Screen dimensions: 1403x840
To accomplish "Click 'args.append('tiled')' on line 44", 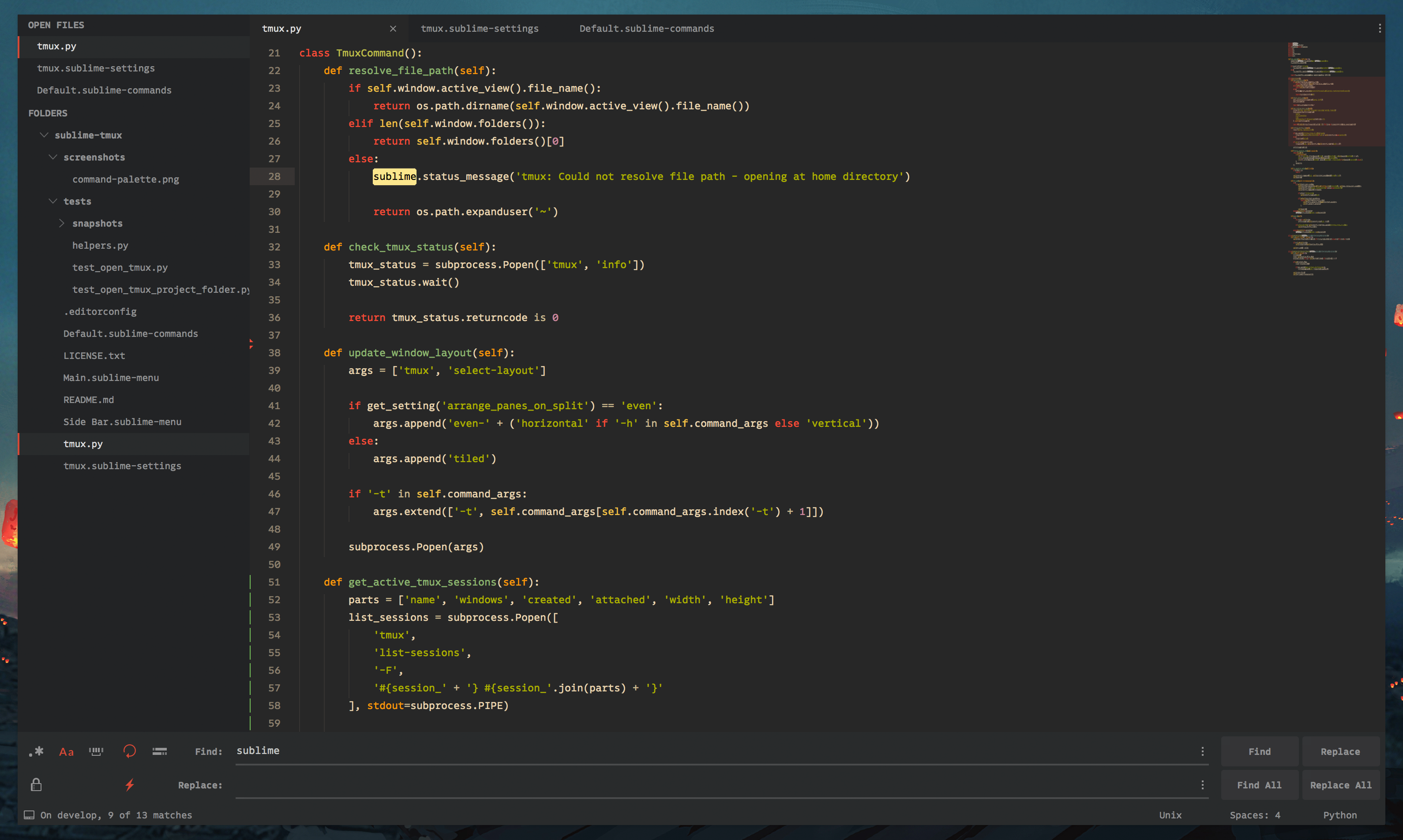I will [434, 459].
